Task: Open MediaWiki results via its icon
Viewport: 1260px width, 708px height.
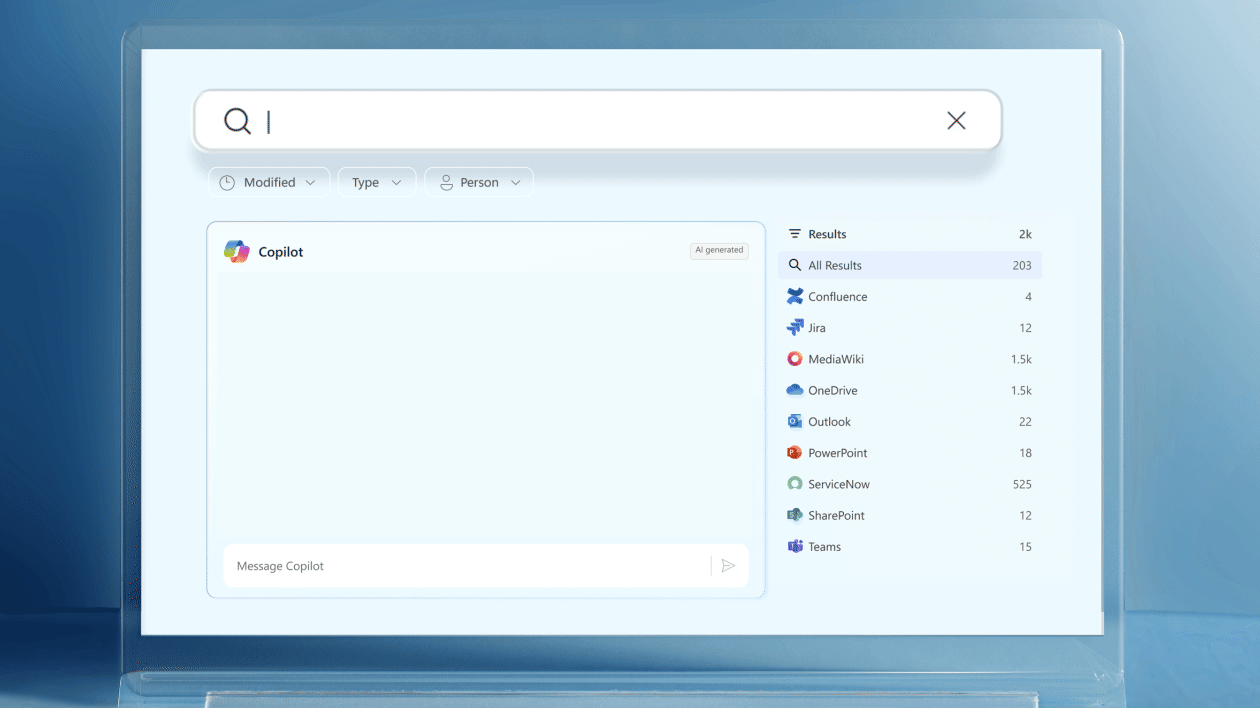Action: tap(794, 358)
